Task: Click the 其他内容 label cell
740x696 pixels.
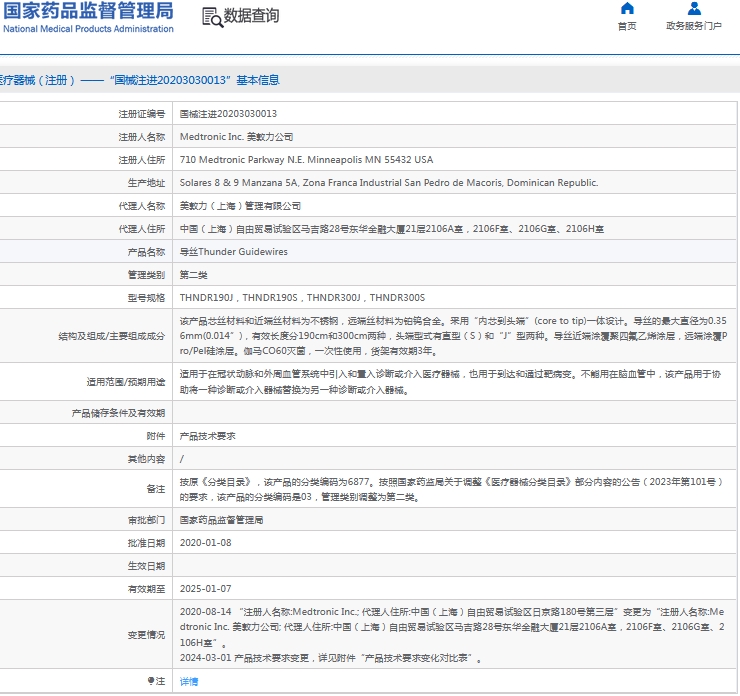Action: pos(146,459)
